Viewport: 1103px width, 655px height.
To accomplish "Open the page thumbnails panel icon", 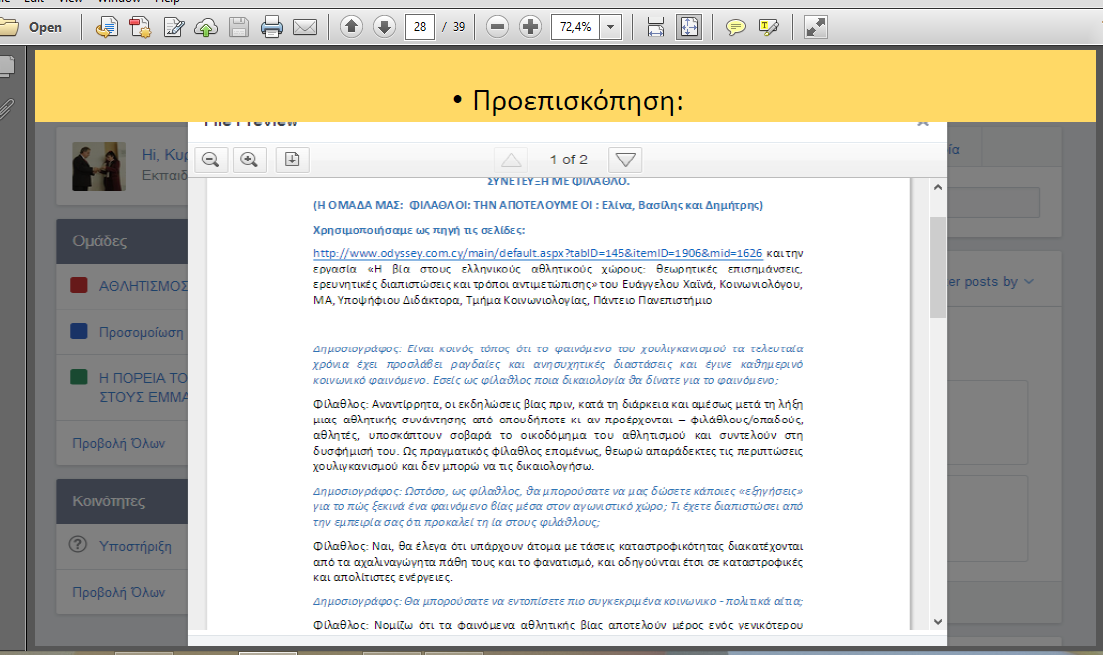I will (x=7, y=66).
